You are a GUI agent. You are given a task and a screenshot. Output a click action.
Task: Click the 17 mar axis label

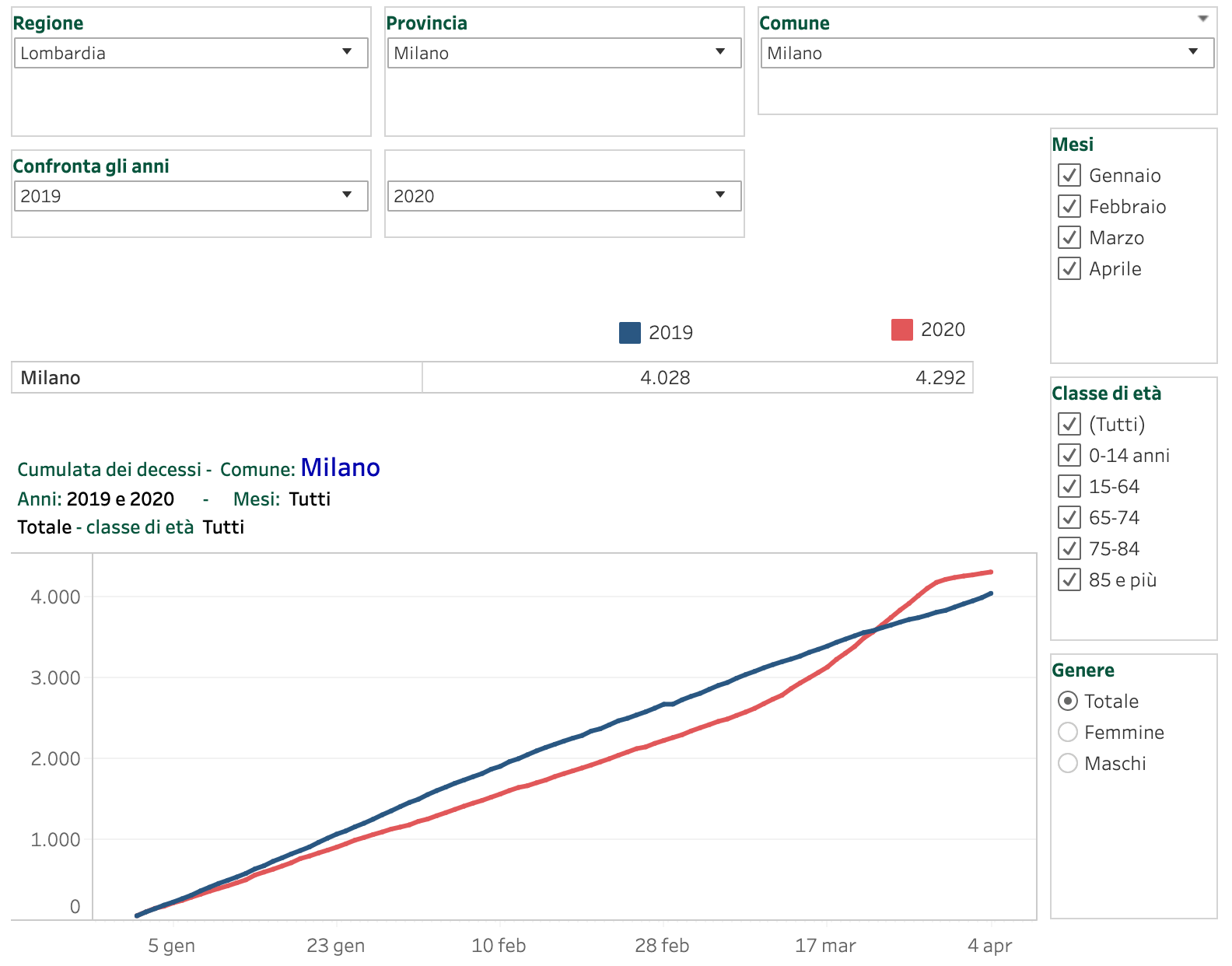coord(825,946)
